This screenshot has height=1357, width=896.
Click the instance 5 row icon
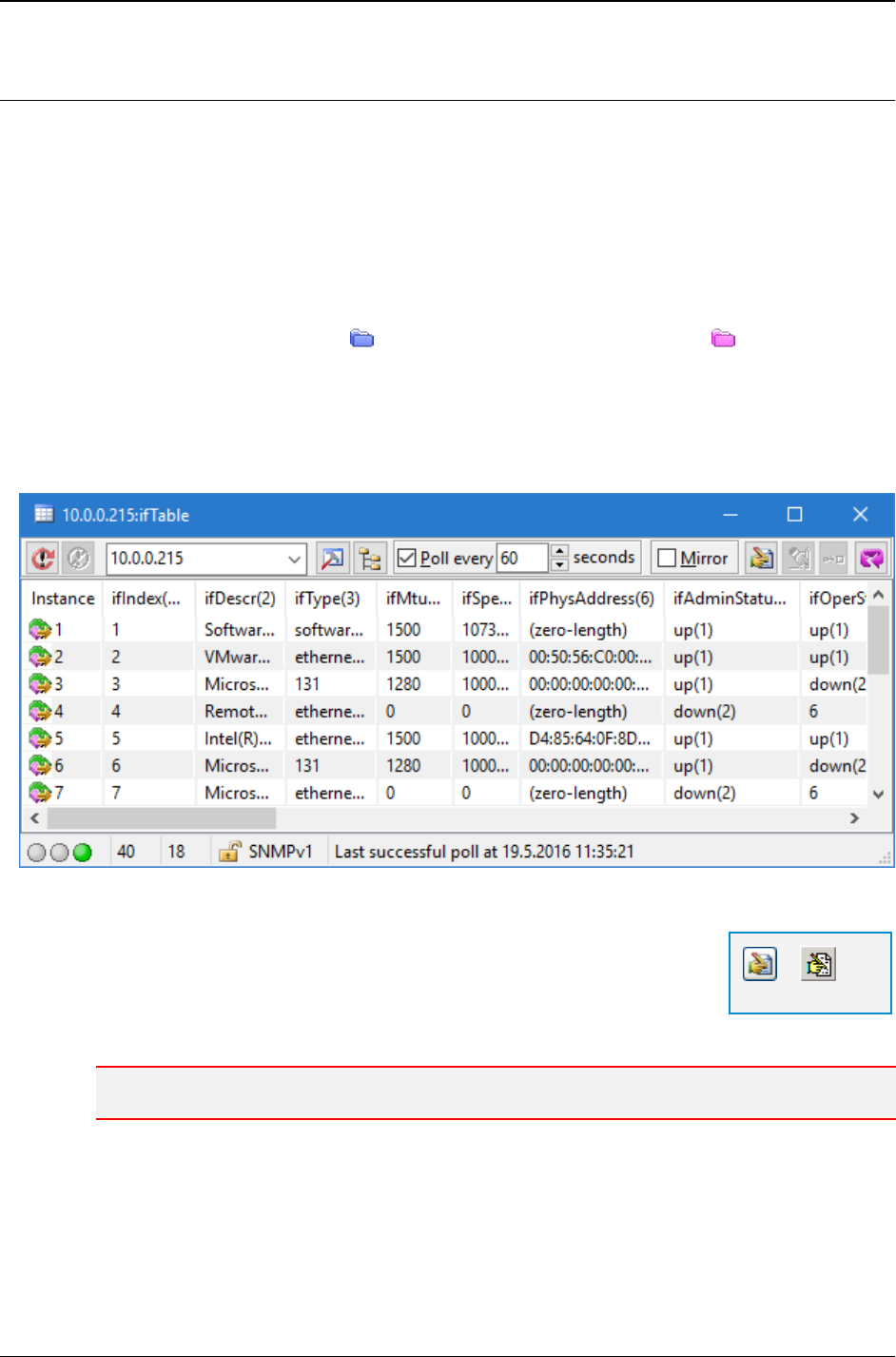click(40, 737)
